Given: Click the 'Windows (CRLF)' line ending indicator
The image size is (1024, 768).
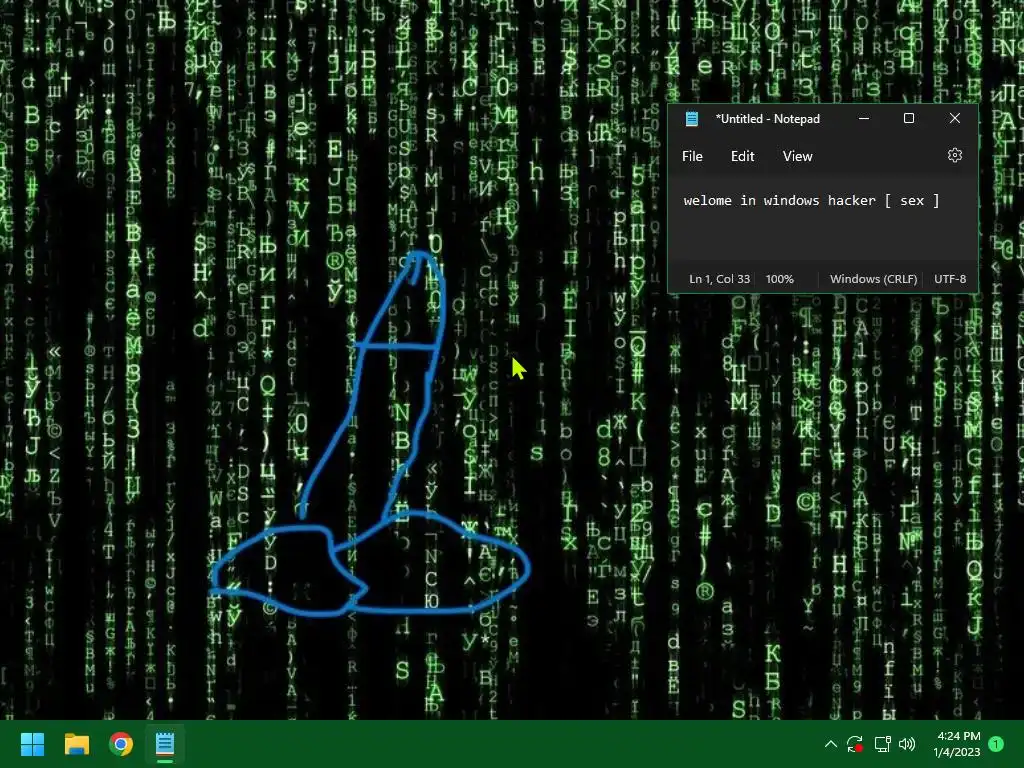Looking at the screenshot, I should (873, 279).
